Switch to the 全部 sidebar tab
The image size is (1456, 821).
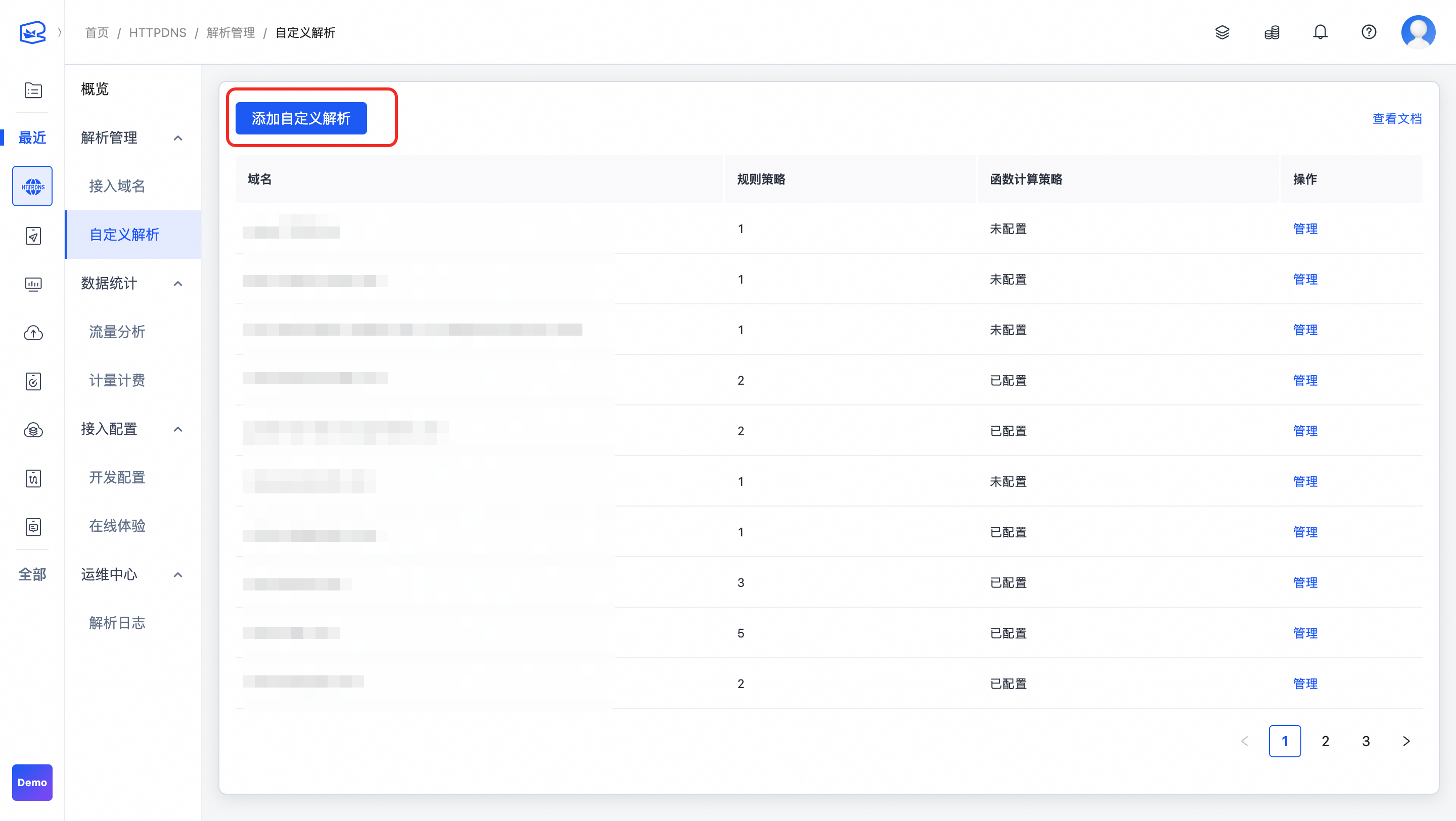[32, 574]
